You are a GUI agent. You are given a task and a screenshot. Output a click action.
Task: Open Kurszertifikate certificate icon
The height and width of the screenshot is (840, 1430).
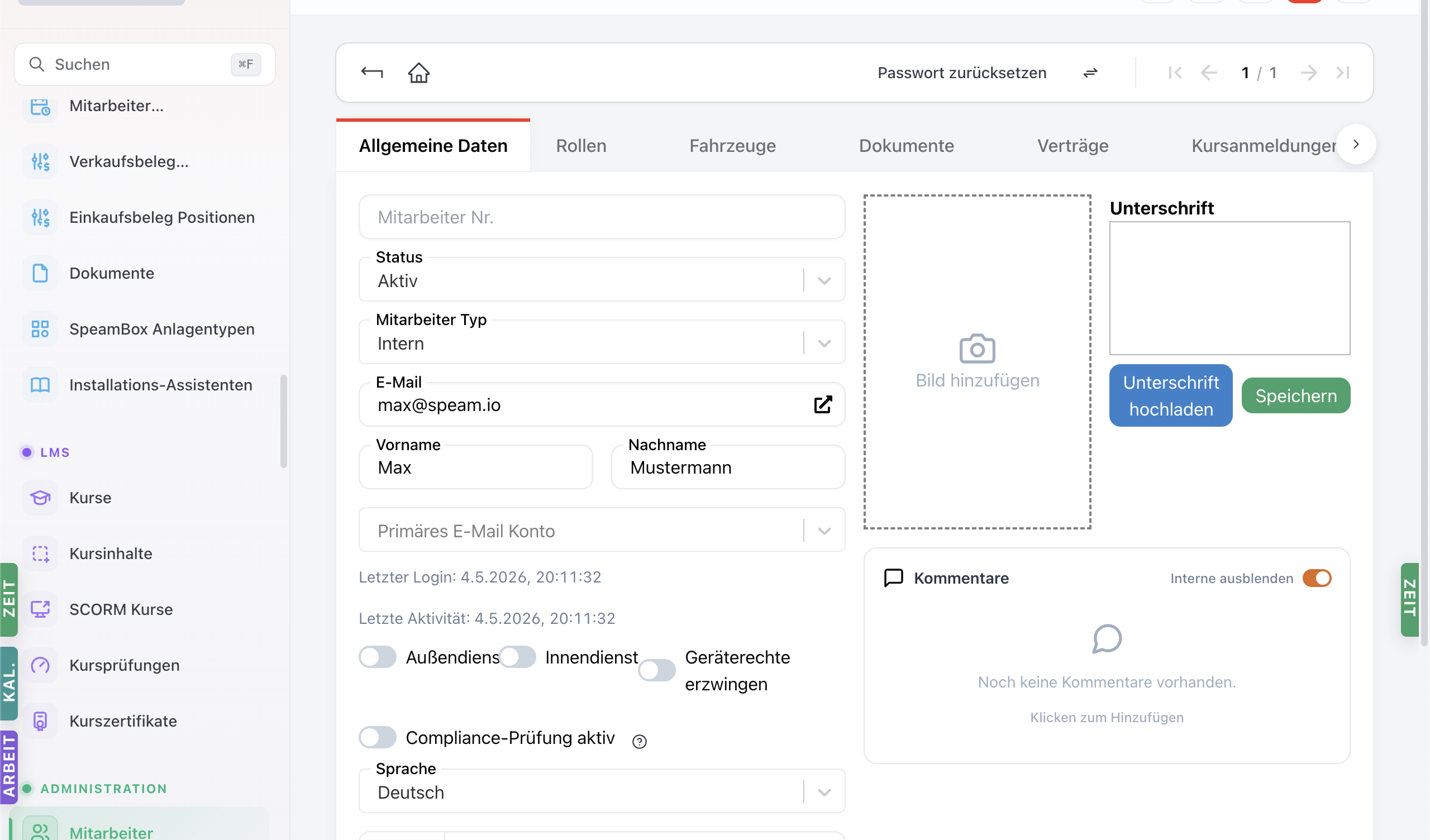point(40,721)
